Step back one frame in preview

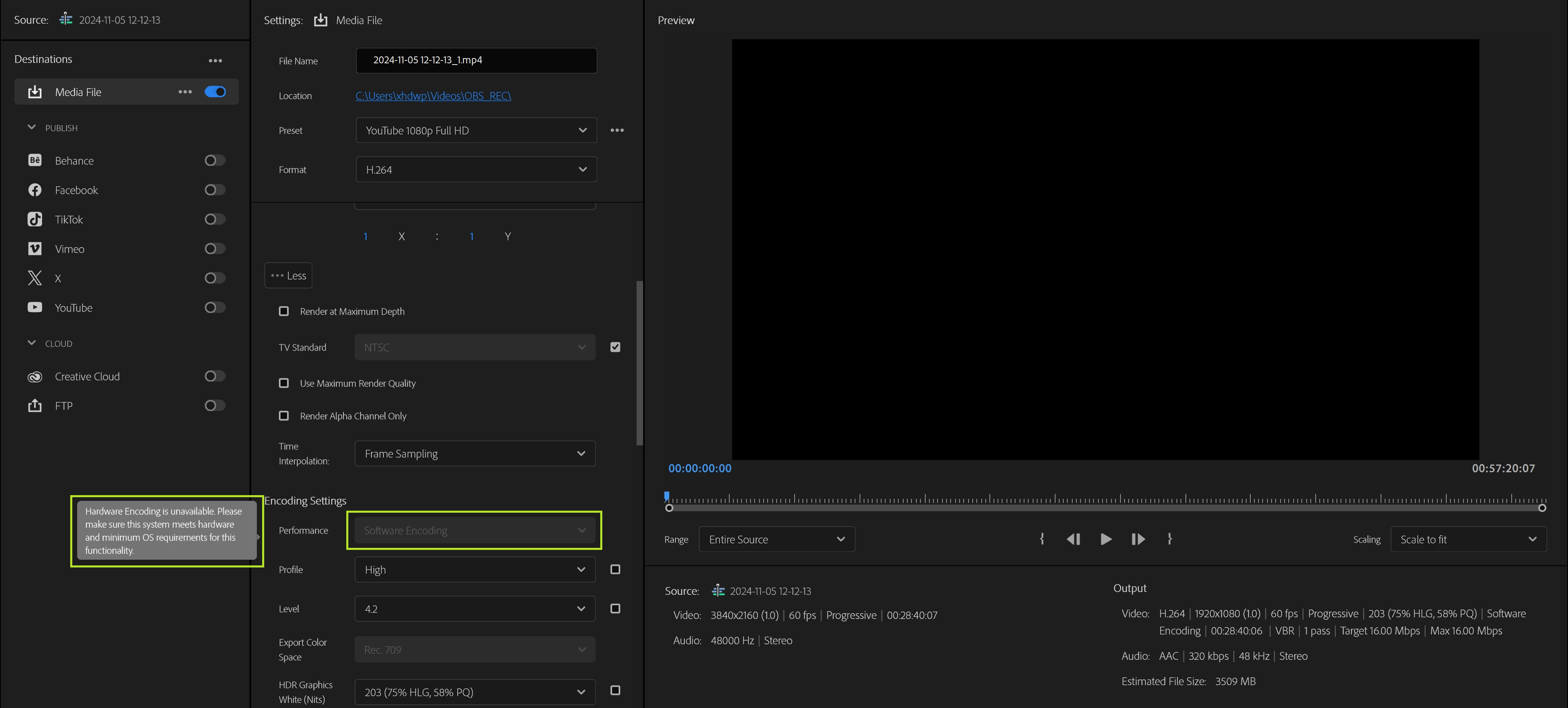(x=1073, y=539)
